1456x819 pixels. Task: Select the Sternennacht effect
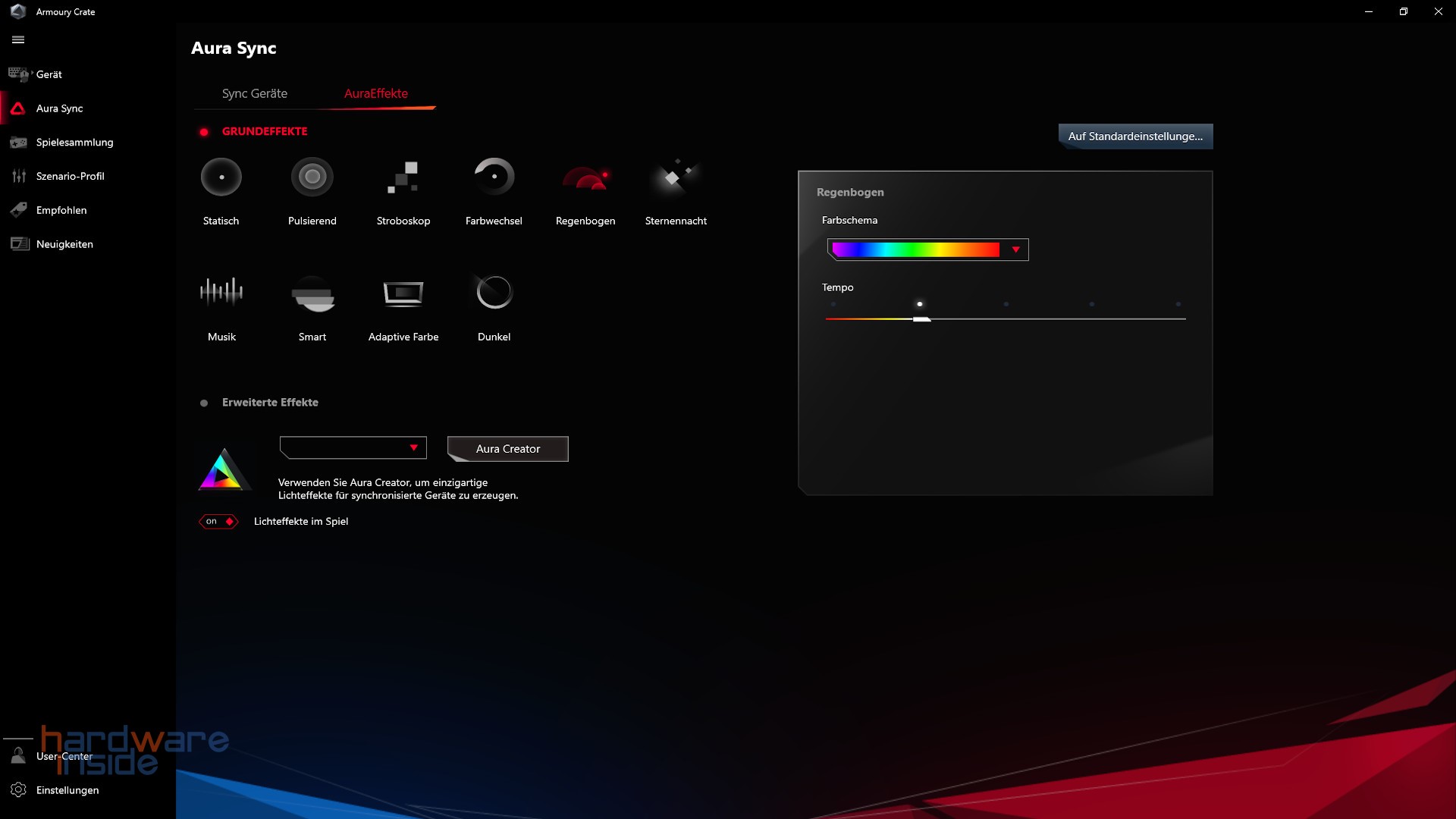pyautogui.click(x=676, y=190)
